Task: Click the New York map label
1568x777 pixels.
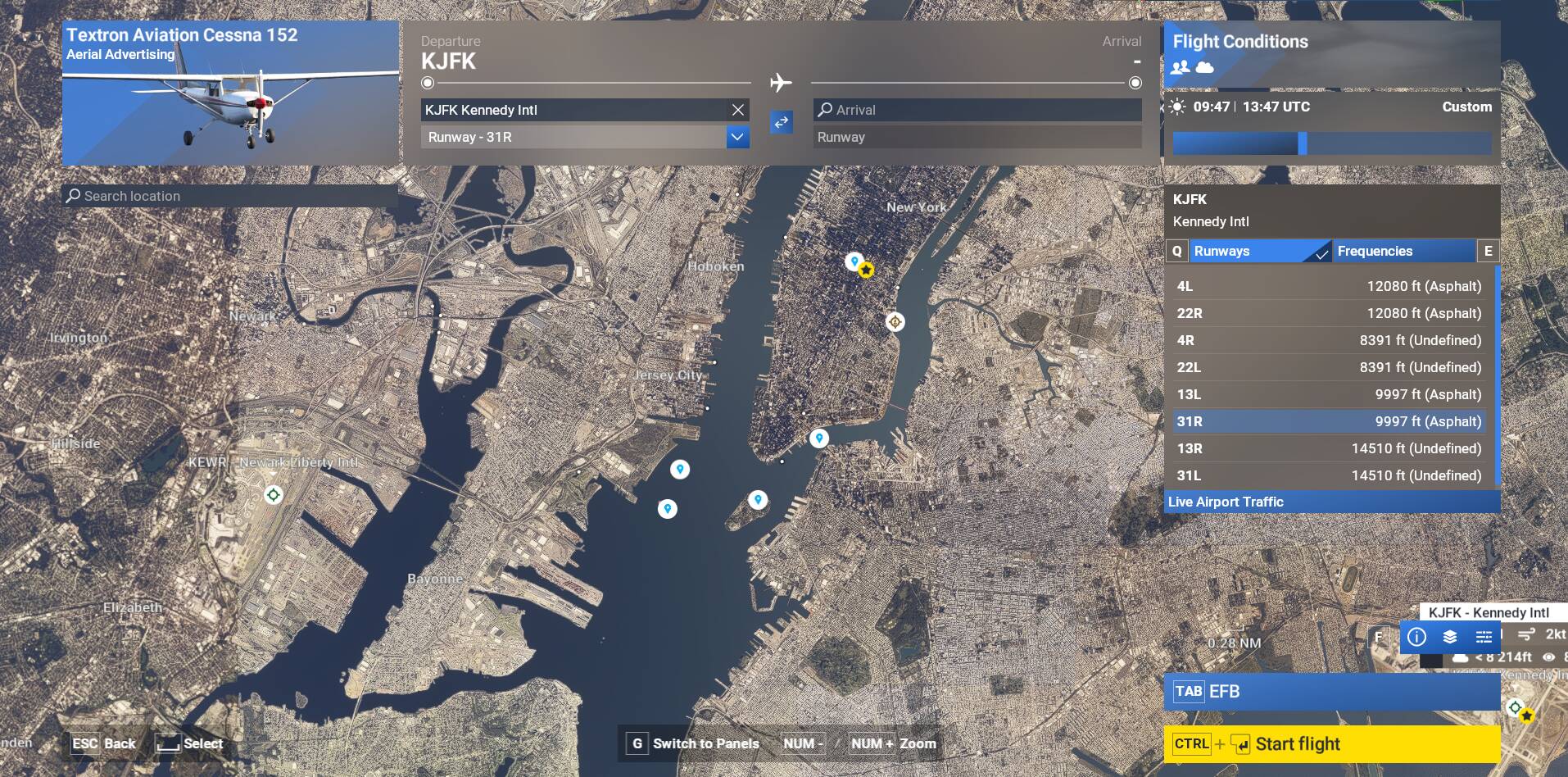Action: coord(916,207)
